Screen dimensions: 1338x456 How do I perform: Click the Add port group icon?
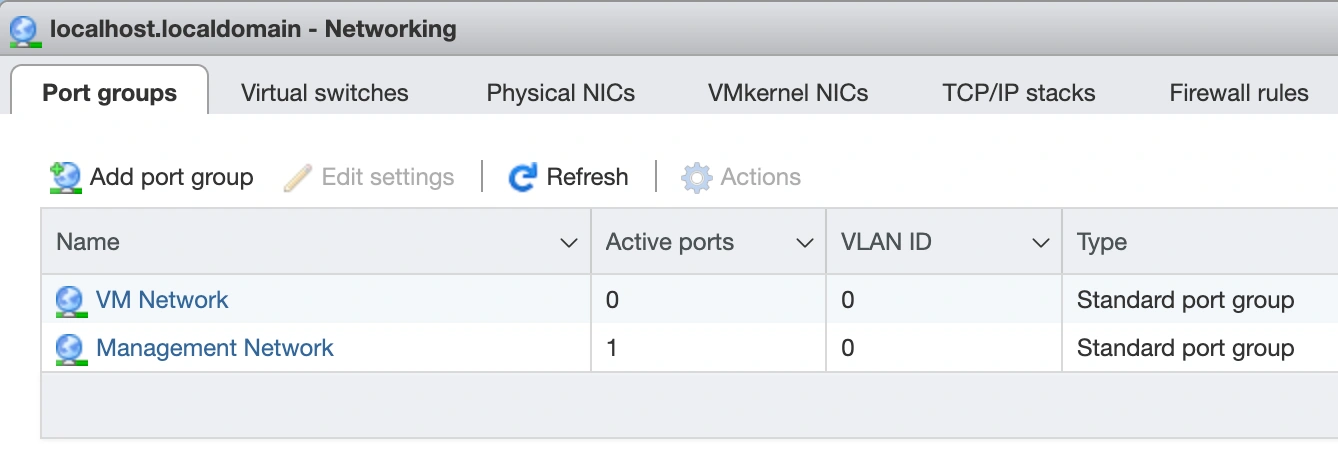point(65,178)
